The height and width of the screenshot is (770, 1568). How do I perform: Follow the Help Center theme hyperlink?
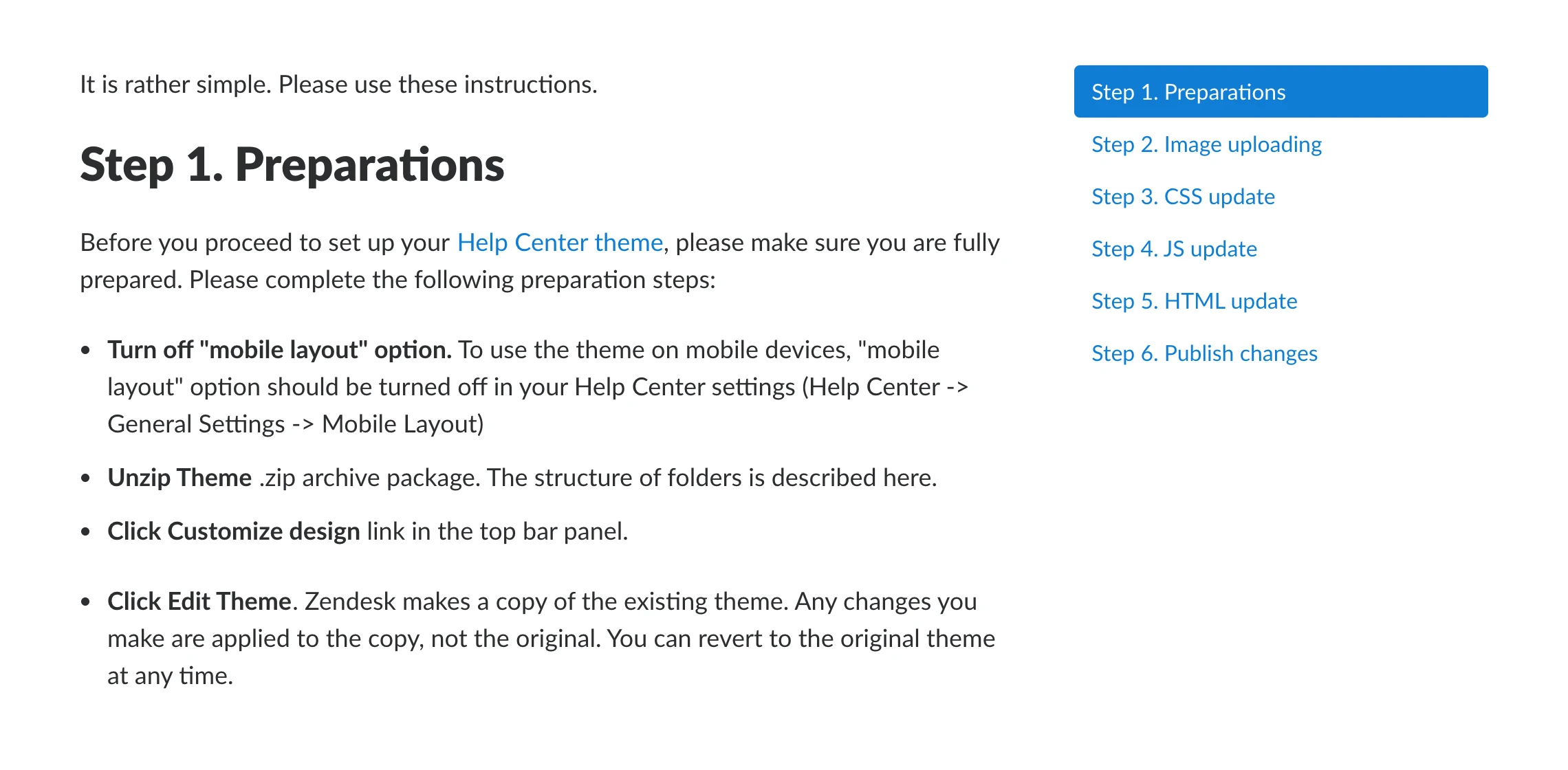(x=560, y=243)
